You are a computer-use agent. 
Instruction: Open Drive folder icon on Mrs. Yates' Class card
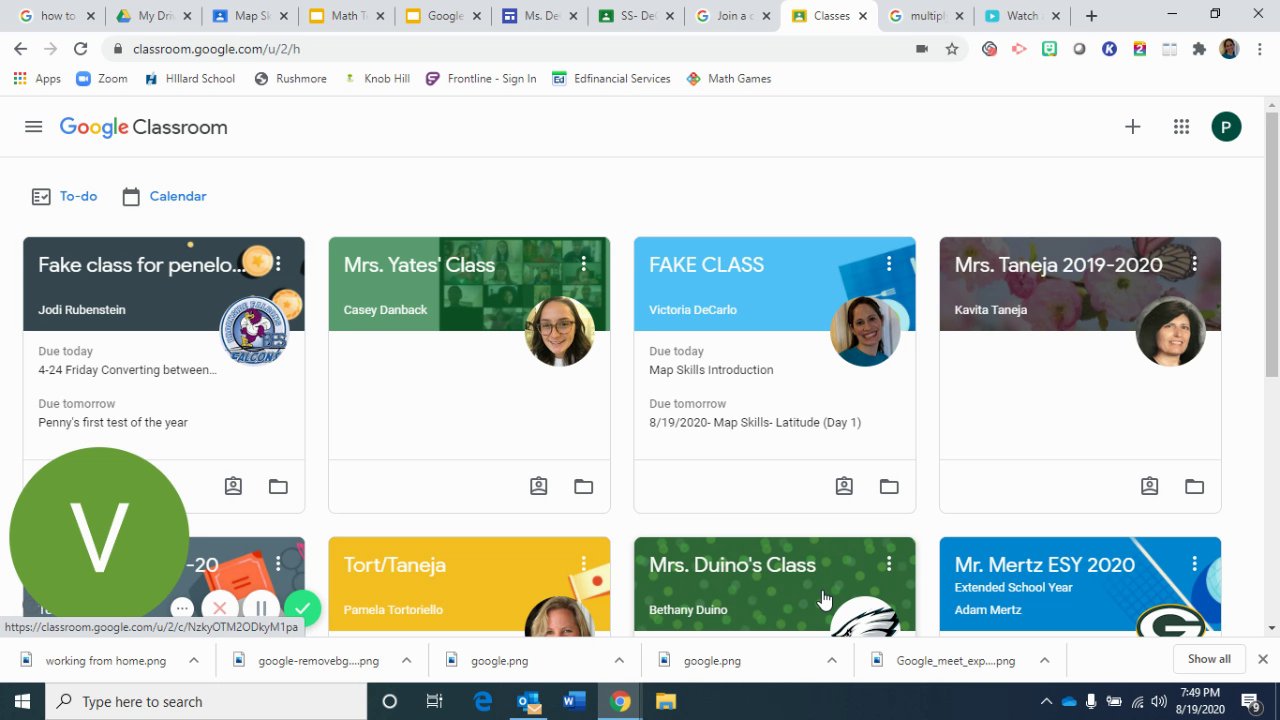(583, 487)
